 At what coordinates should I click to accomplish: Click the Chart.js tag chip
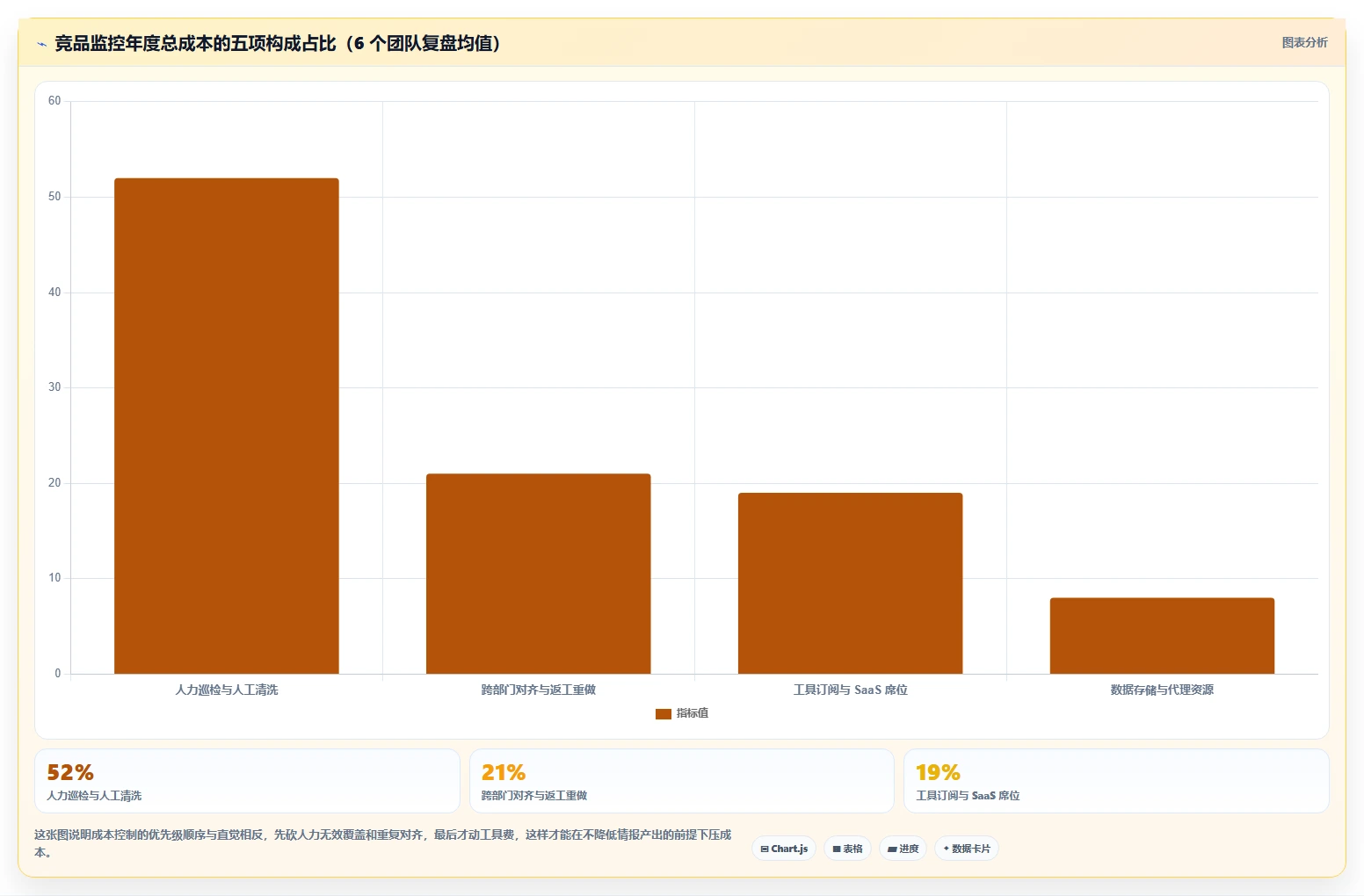[x=784, y=849]
